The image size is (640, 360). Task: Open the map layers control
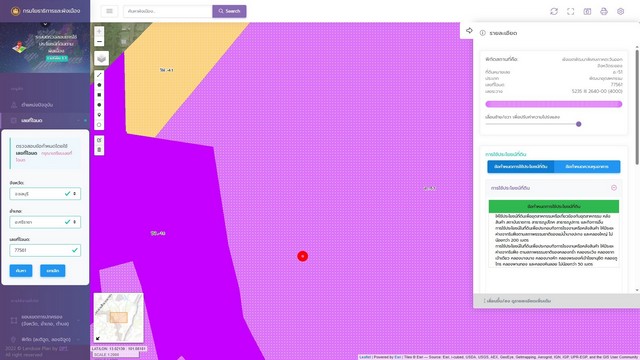102,58
